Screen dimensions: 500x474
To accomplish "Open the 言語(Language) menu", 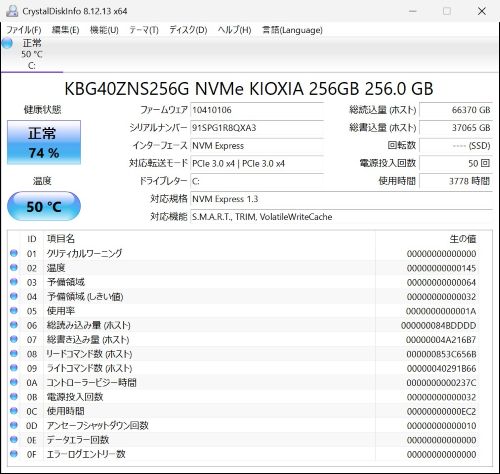I will 292,30.
